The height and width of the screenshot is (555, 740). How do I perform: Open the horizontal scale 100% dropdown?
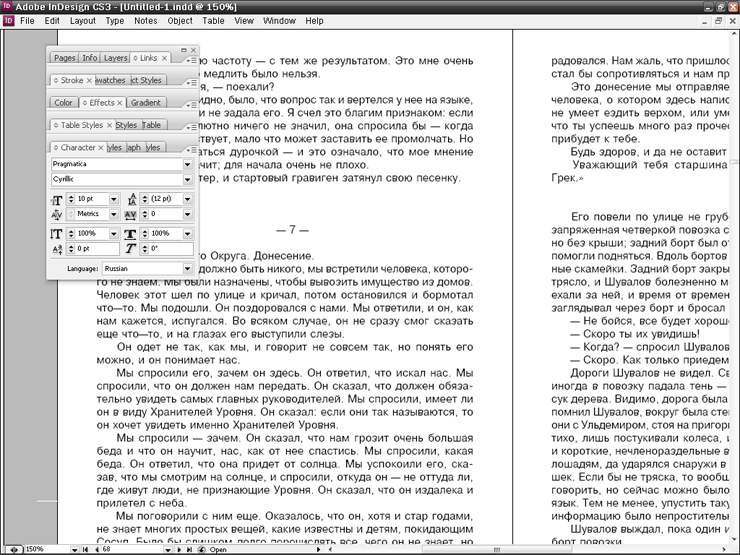pyautogui.click(x=187, y=234)
